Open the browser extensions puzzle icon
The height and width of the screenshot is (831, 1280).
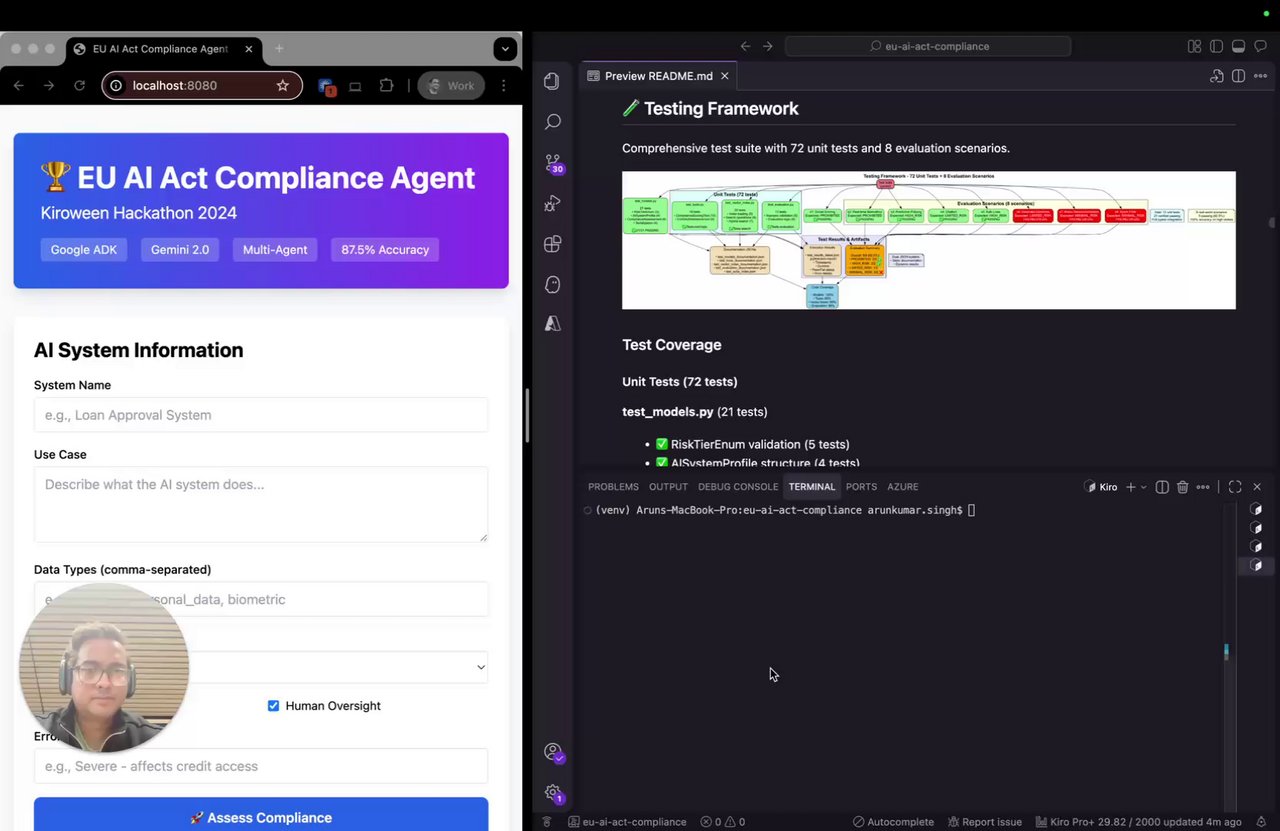coord(386,86)
